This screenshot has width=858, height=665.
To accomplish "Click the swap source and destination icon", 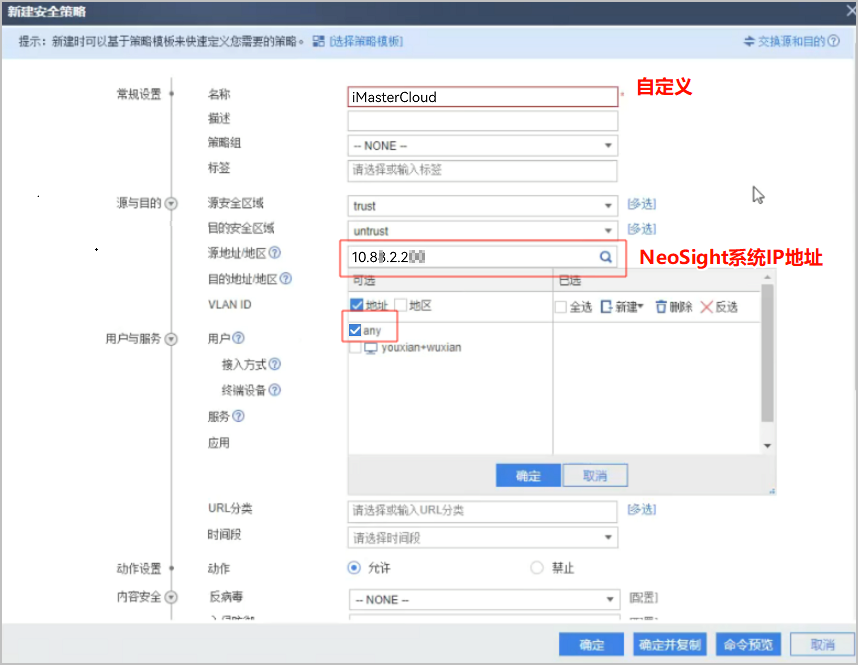I will point(749,41).
